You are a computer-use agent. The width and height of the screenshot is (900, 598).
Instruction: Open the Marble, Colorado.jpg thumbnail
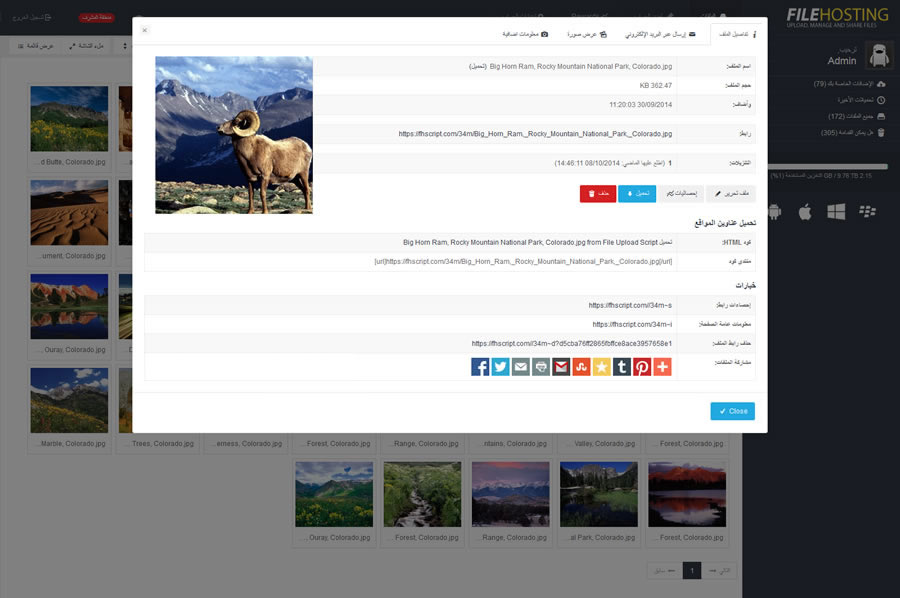pyautogui.click(x=69, y=401)
